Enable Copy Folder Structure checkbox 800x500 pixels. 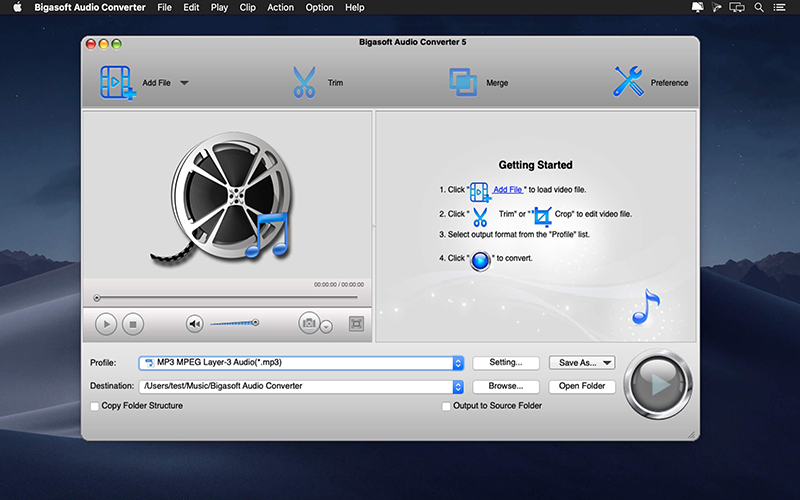(x=94, y=407)
